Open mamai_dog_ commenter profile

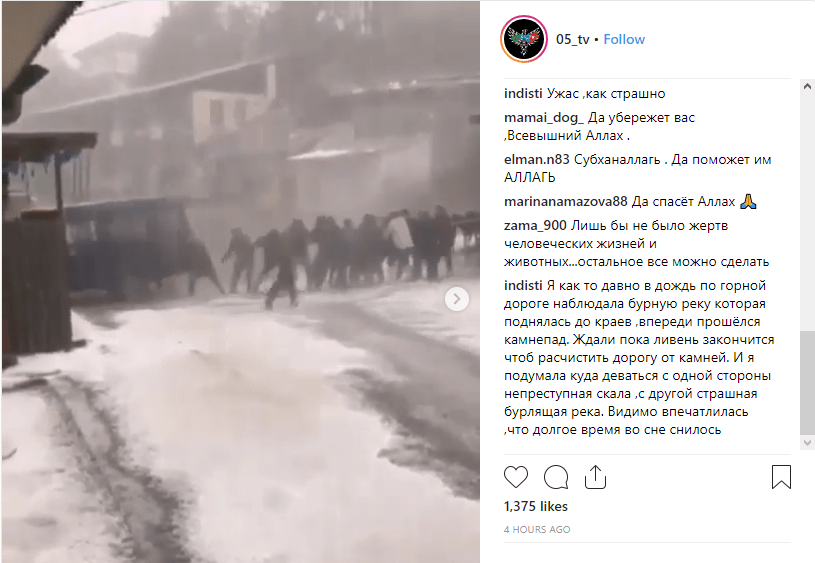544,118
